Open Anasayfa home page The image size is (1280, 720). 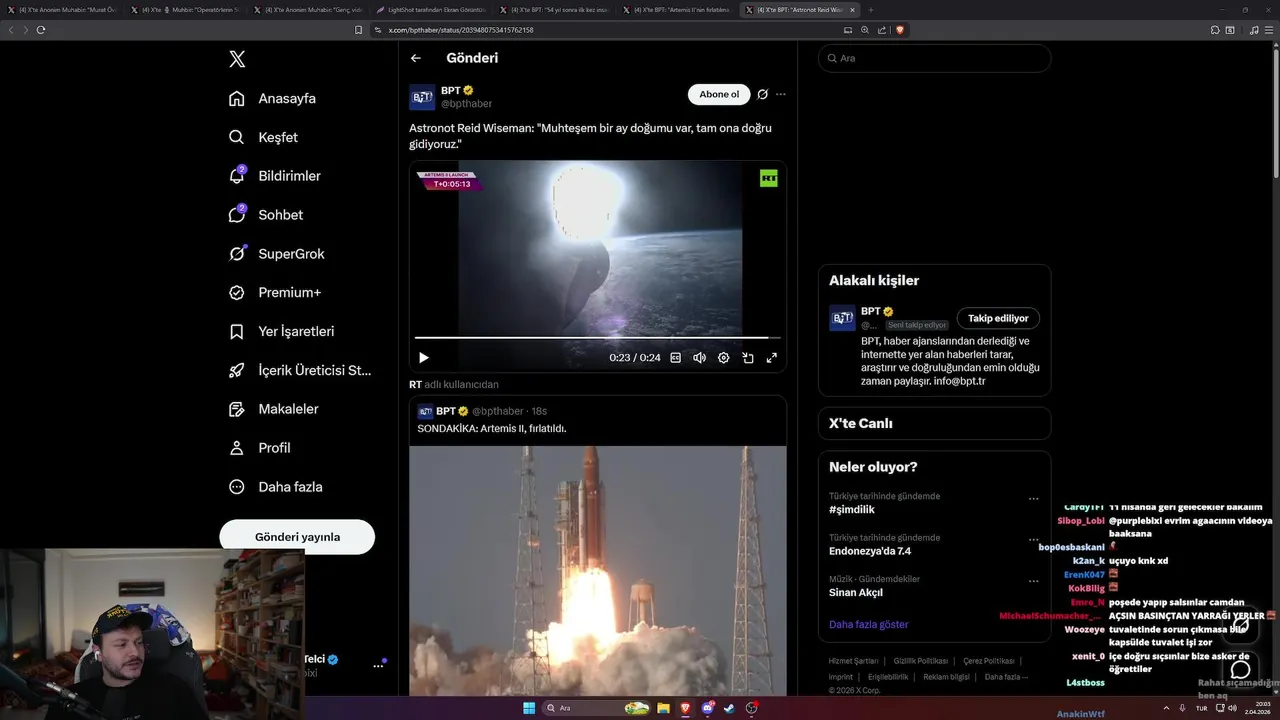(273, 98)
